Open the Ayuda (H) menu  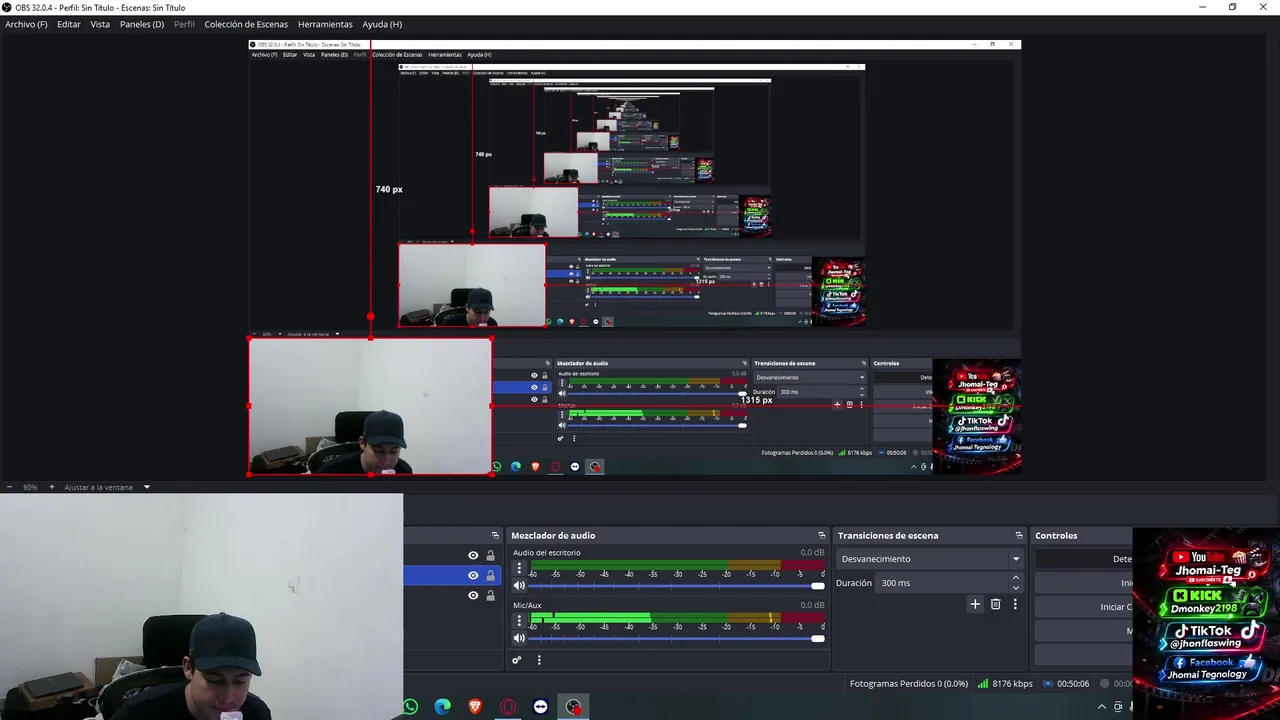pos(382,24)
